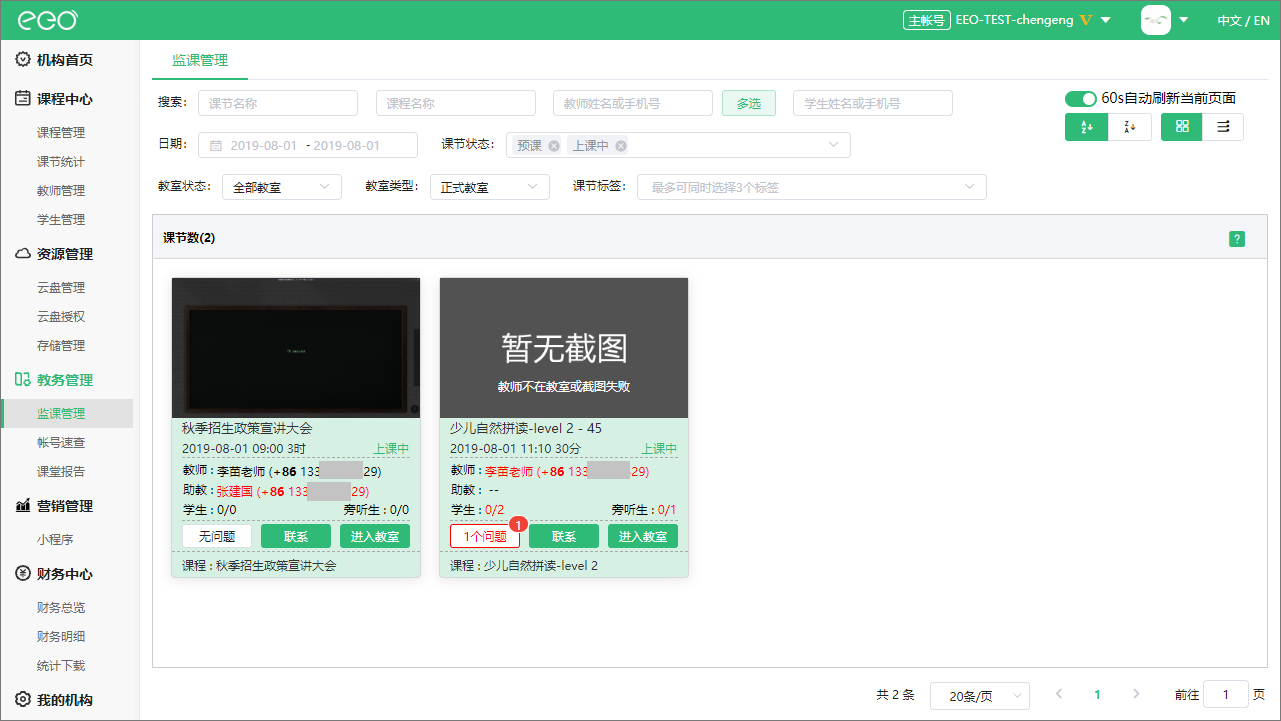Open the 教室类型 正式教室 dropdown

click(x=490, y=187)
